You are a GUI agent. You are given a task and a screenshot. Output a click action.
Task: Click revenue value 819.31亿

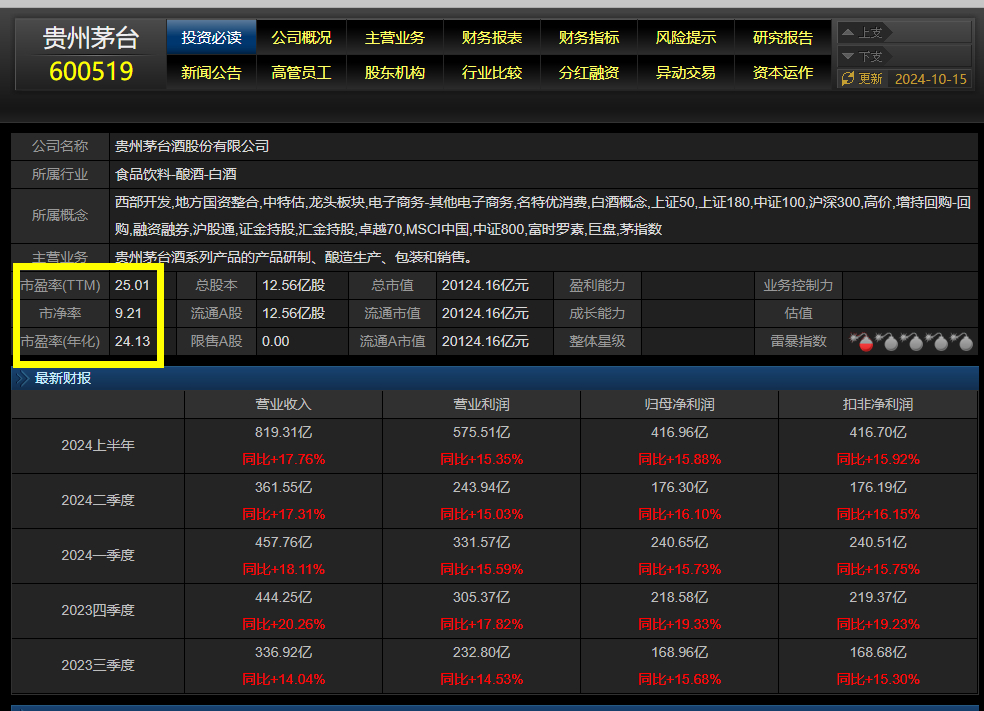tap(284, 432)
